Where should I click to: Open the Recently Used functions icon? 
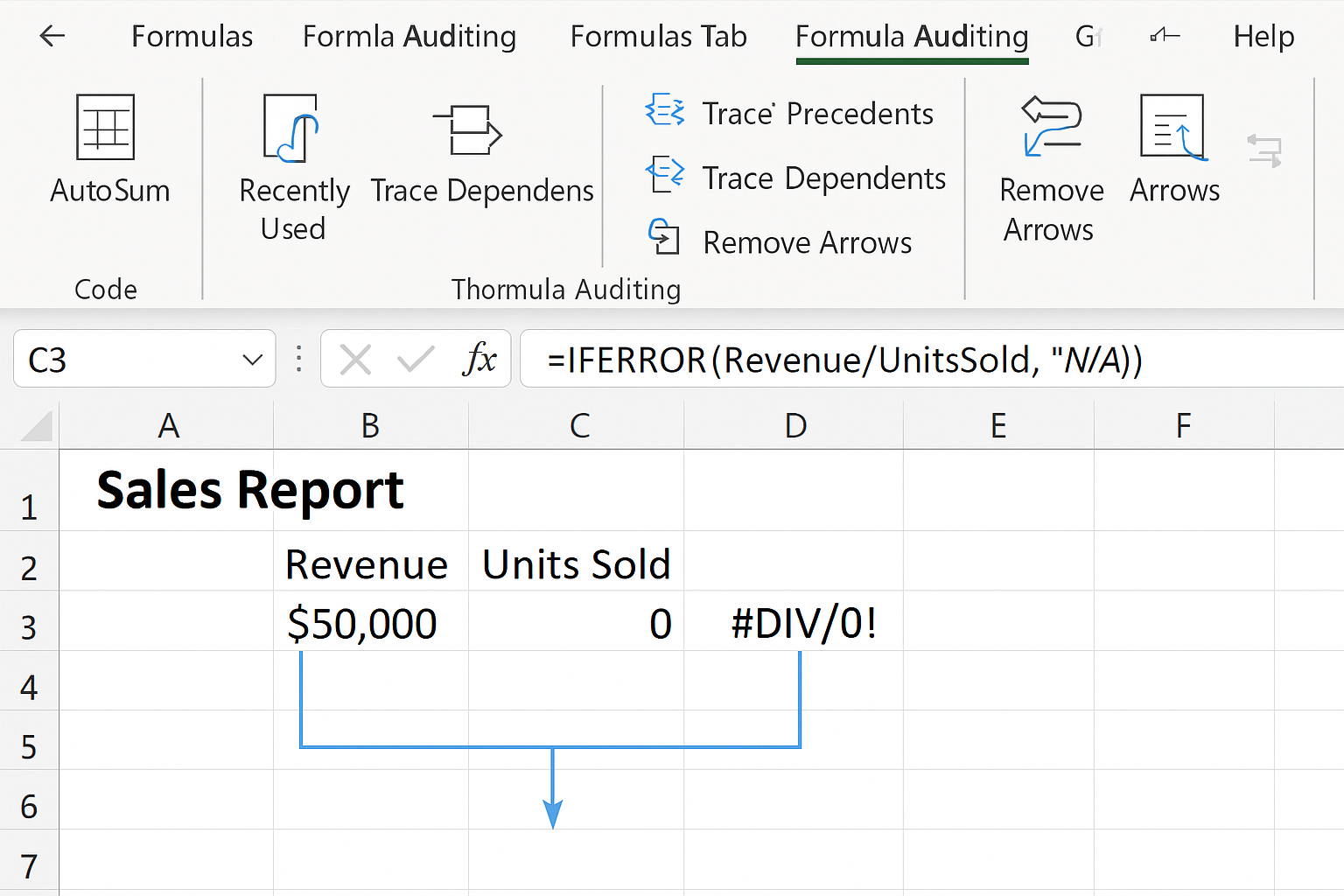pyautogui.click(x=290, y=129)
